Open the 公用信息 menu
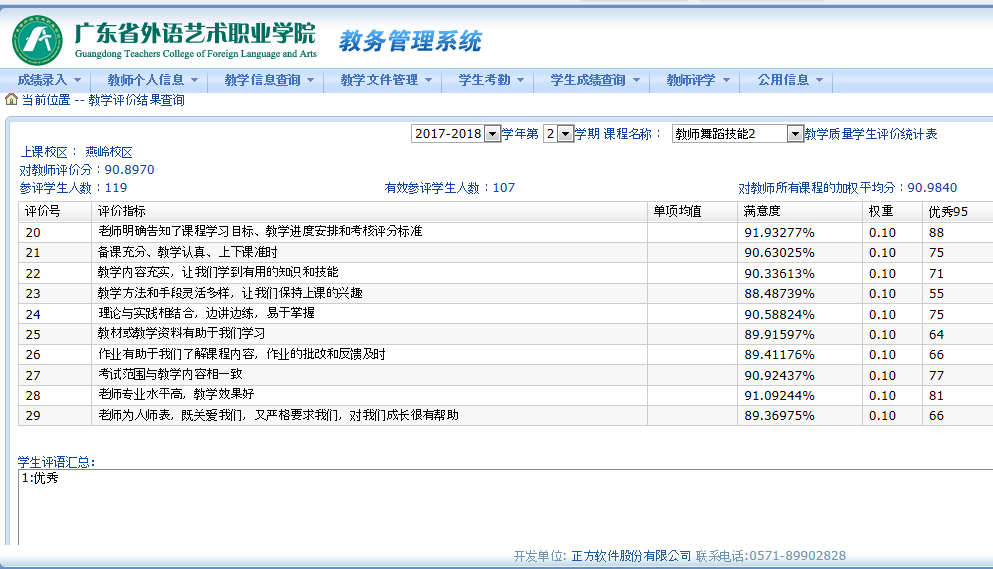This screenshot has height=569, width=993. click(790, 80)
